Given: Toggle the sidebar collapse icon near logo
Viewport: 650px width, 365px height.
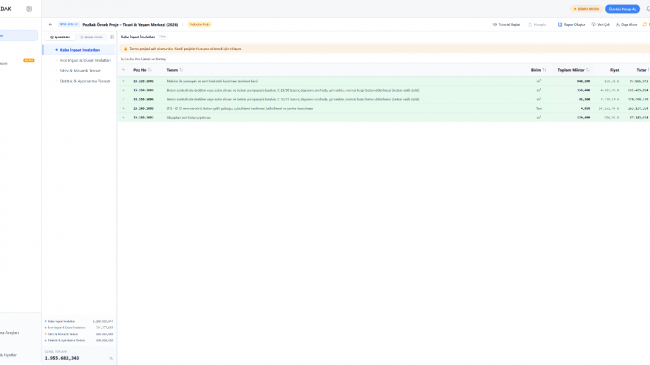Looking at the screenshot, I should click(x=29, y=9).
